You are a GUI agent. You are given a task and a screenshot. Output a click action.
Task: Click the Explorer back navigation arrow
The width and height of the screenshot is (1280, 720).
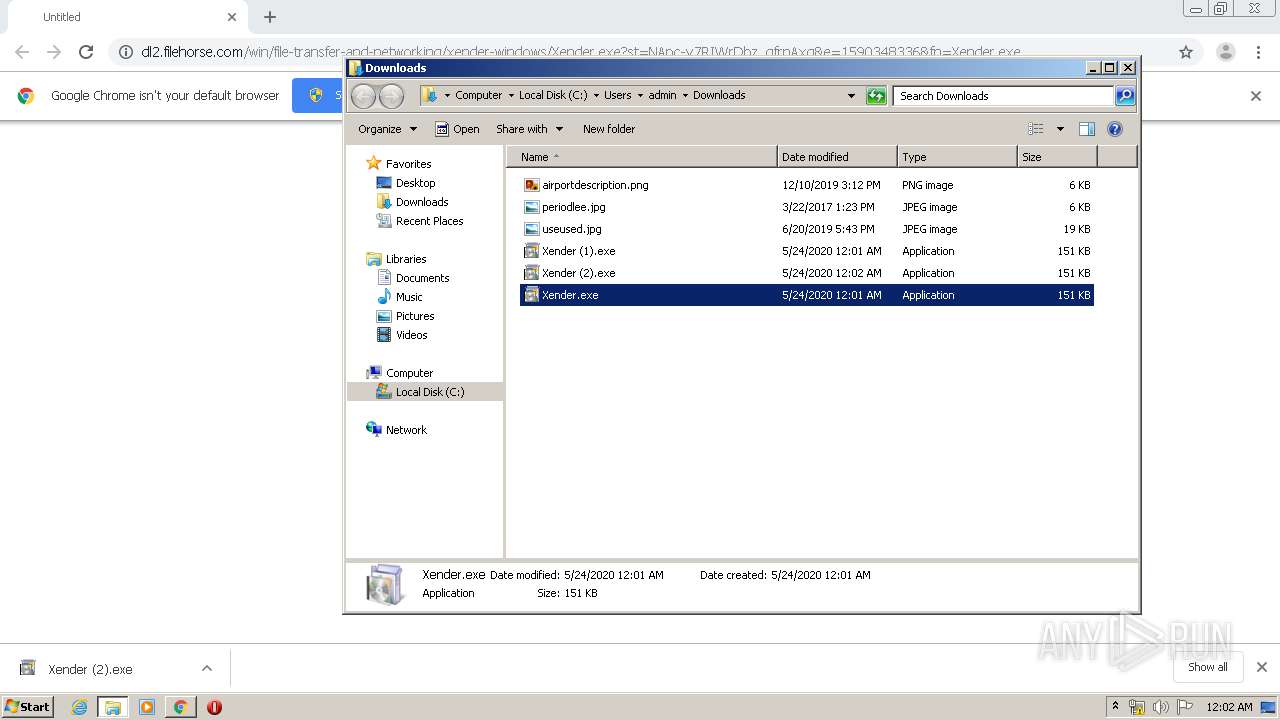tap(363, 96)
